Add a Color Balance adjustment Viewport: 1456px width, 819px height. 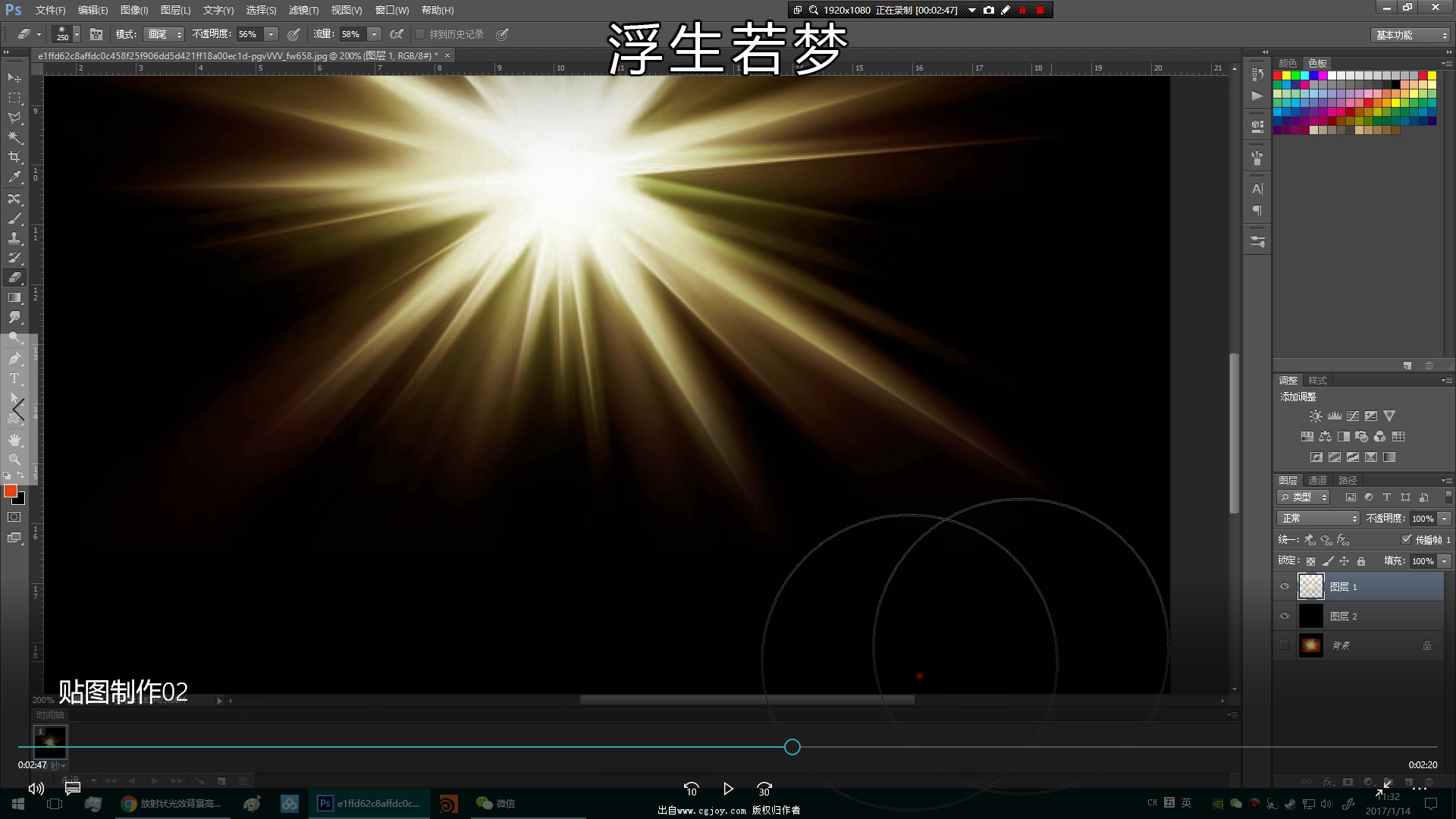pos(1325,437)
